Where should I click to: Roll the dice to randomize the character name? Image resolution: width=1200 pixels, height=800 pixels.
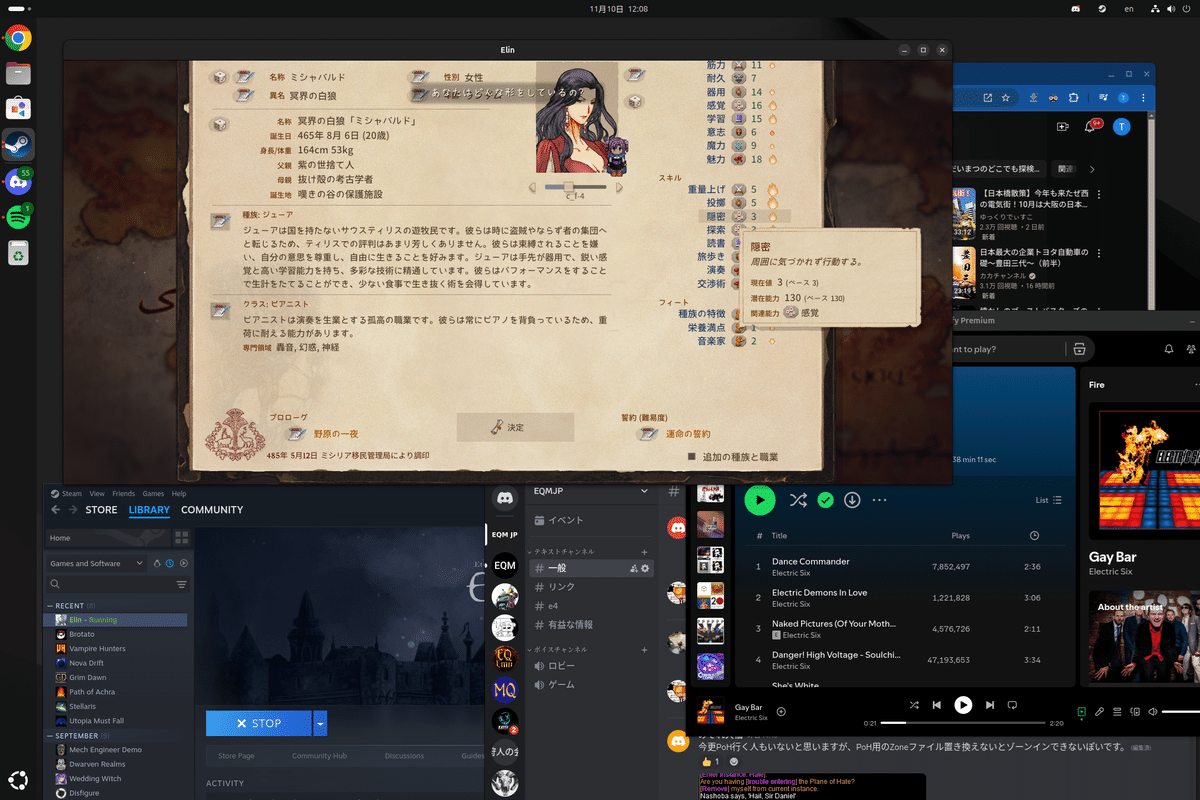(219, 77)
